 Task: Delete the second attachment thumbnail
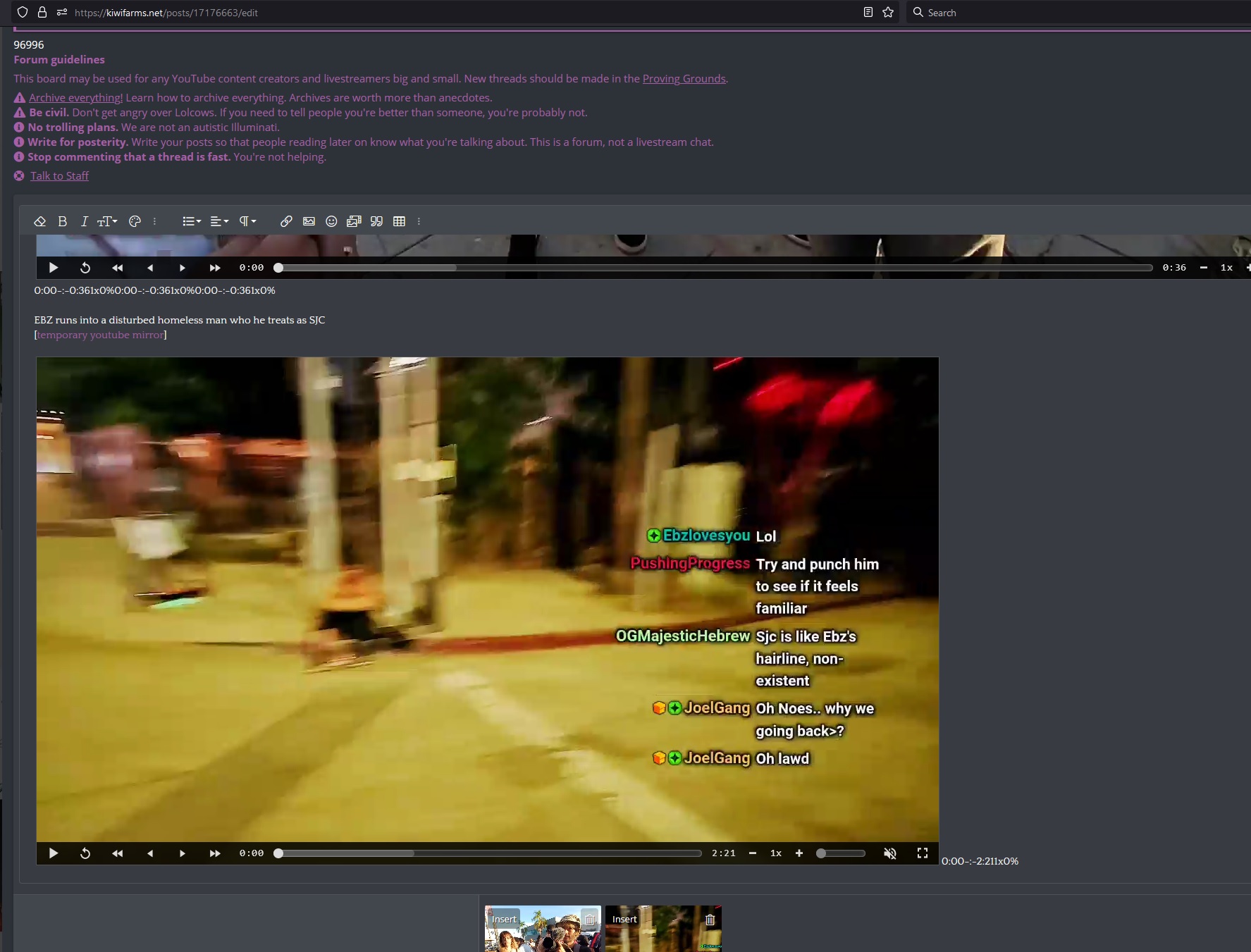[710, 920]
